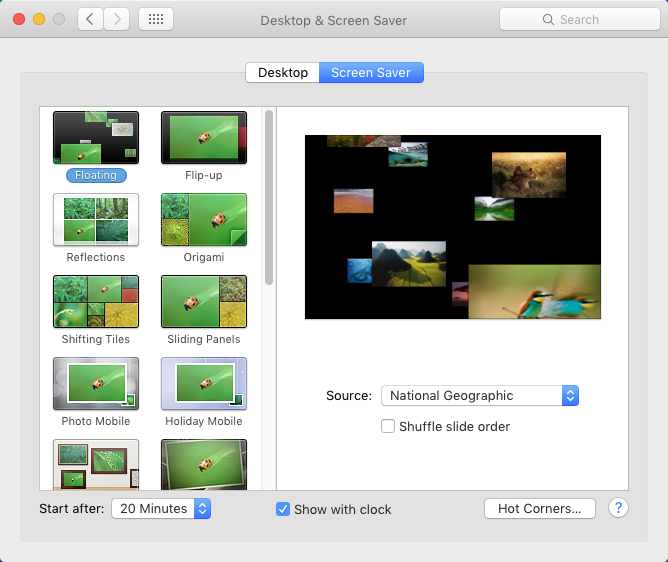Open Hot Corners settings
Image resolution: width=668 pixels, height=562 pixels.
point(539,508)
